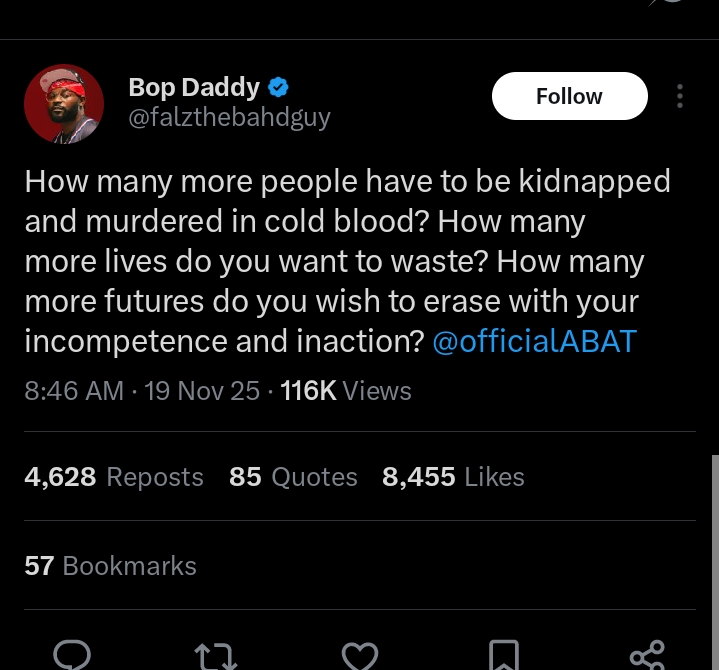View the 116K Views analytics
The height and width of the screenshot is (670, 719).
click(x=346, y=391)
